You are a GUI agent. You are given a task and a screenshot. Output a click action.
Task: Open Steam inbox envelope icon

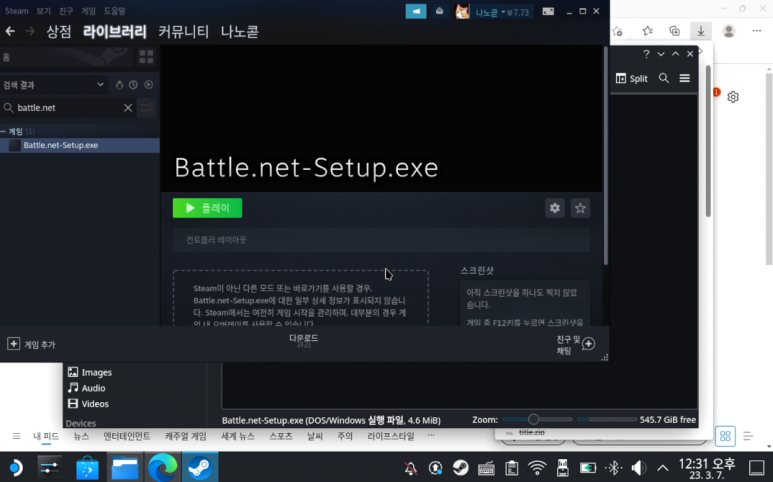439,11
